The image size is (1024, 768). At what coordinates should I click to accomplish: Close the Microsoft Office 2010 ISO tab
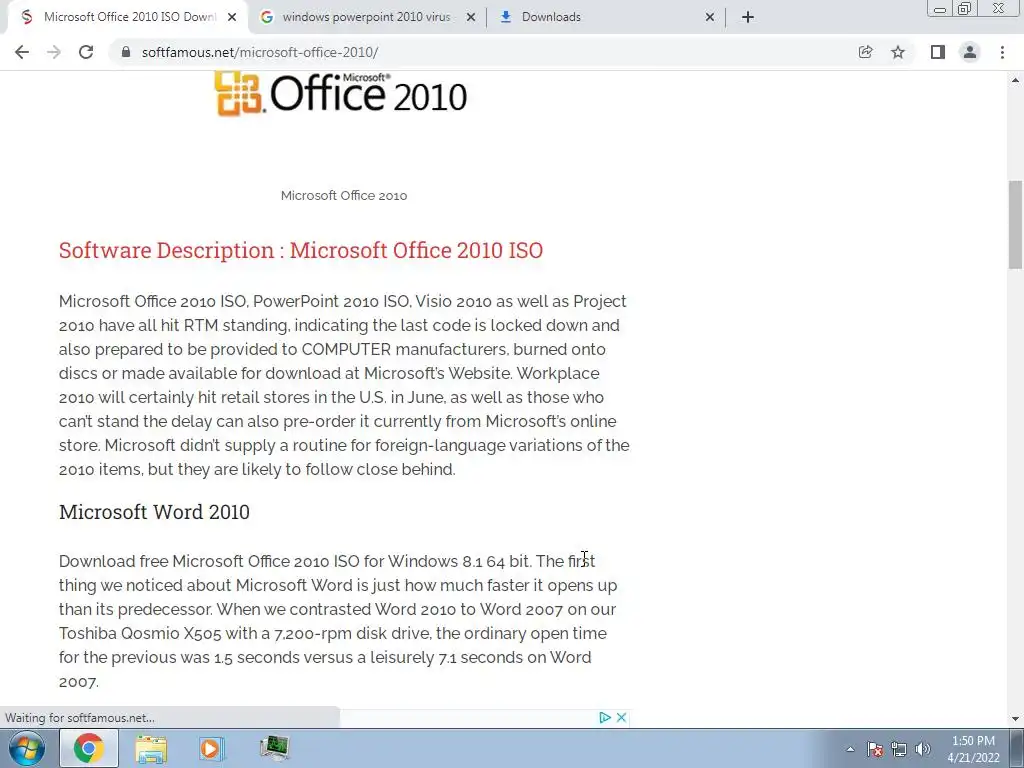coord(232,17)
